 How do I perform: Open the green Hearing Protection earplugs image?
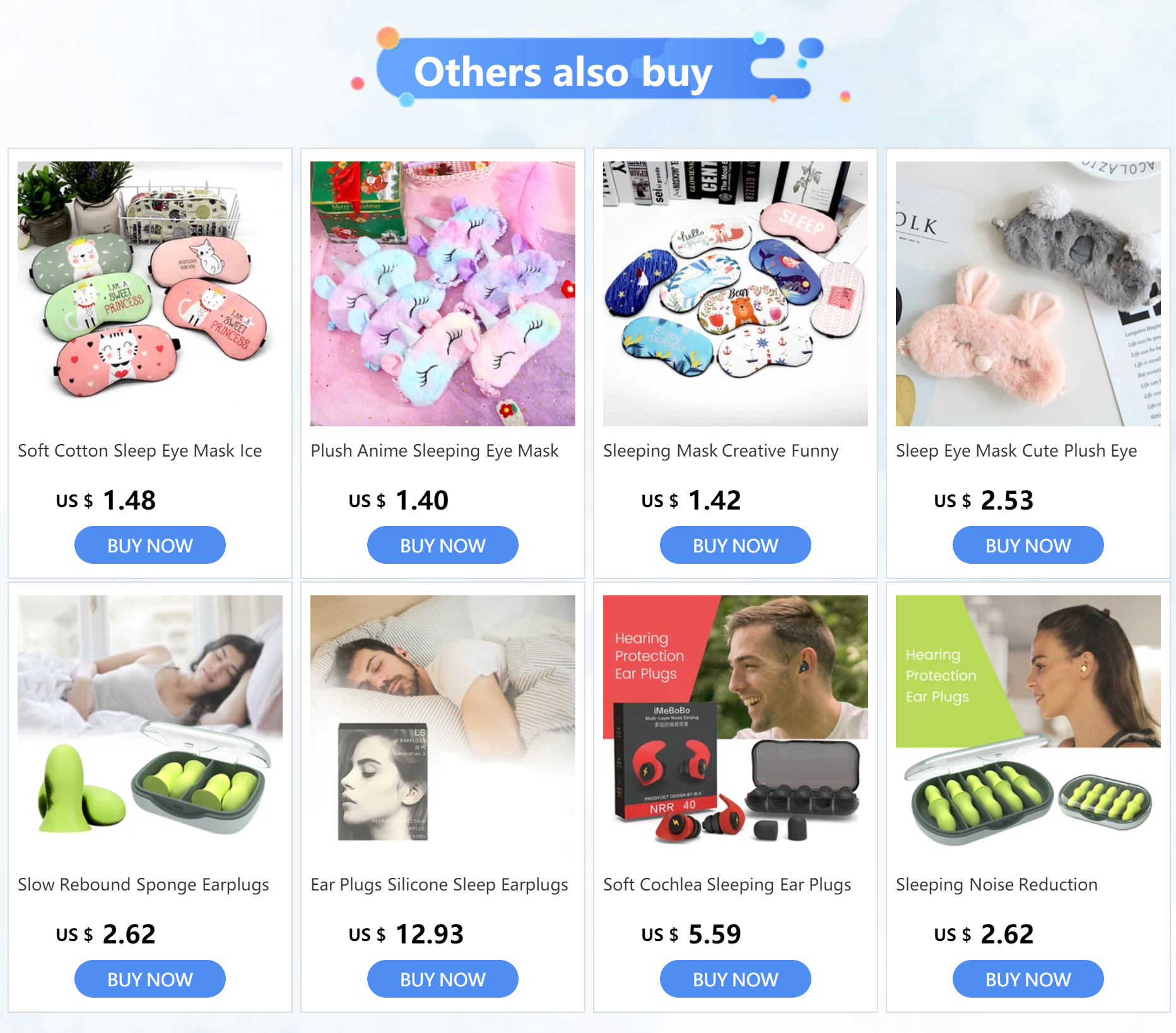click(1028, 728)
